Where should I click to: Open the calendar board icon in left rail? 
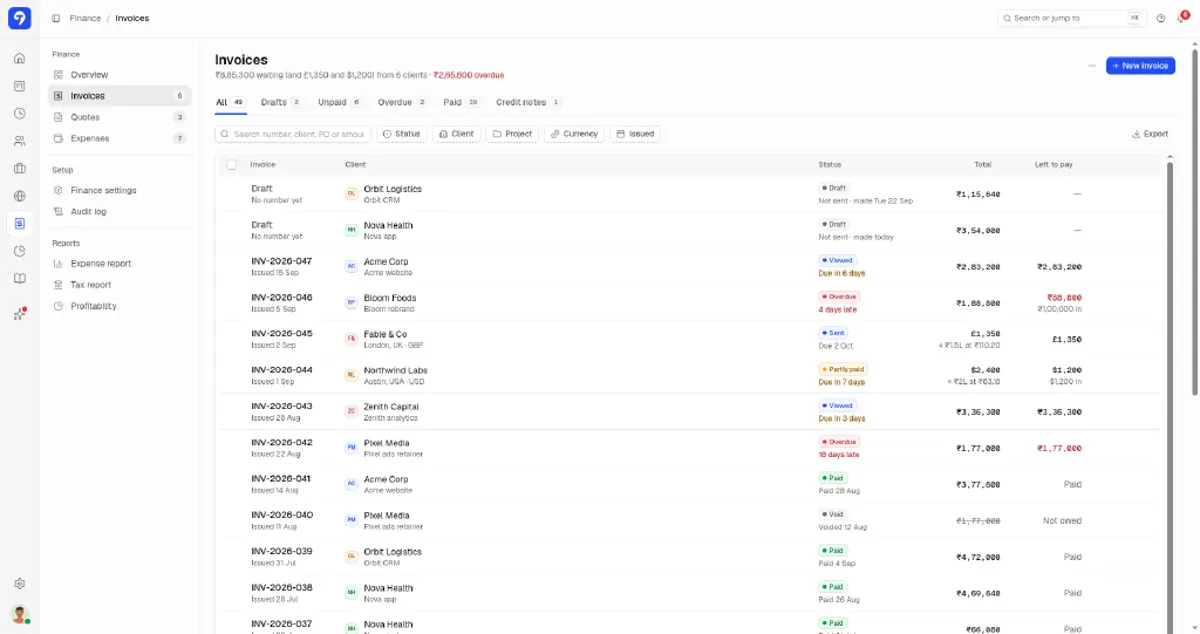click(19, 86)
